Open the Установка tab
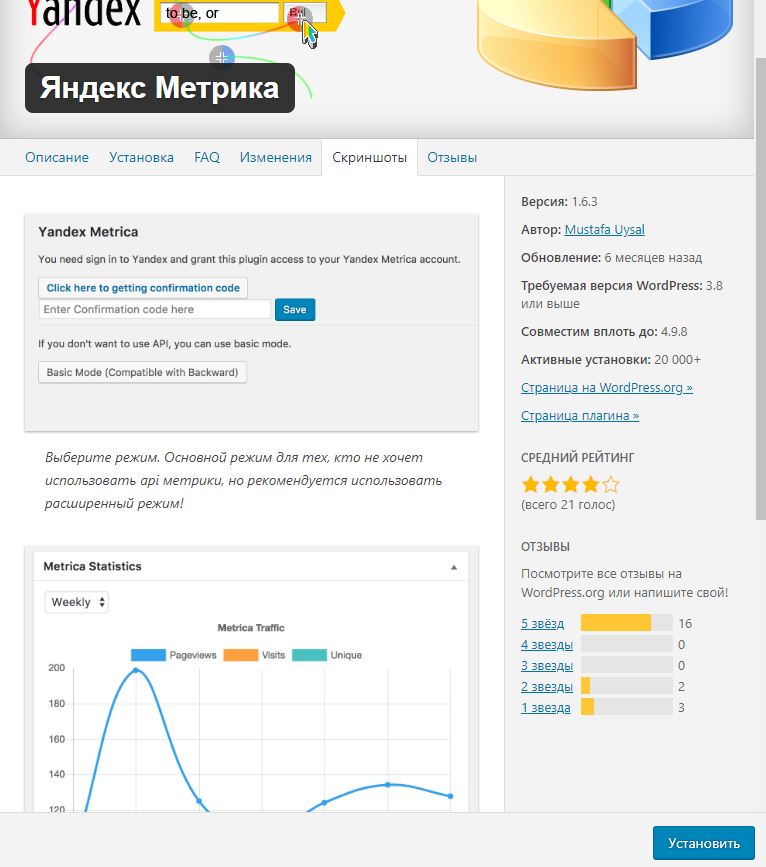 click(x=141, y=157)
